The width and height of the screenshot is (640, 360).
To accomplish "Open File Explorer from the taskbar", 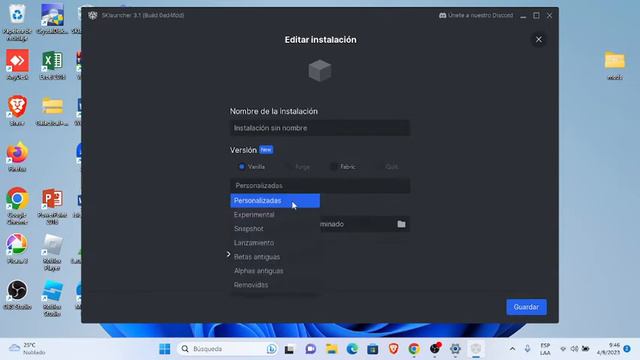I will [331, 349].
